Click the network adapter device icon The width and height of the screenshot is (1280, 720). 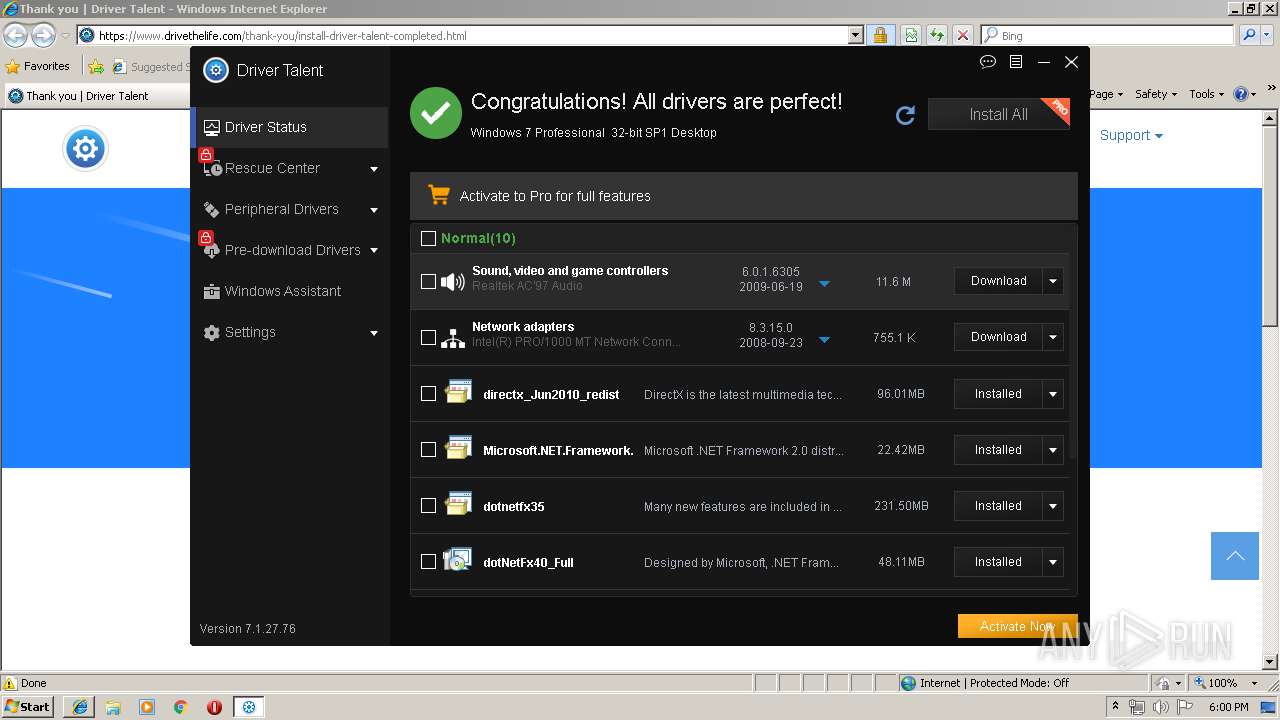coord(453,338)
